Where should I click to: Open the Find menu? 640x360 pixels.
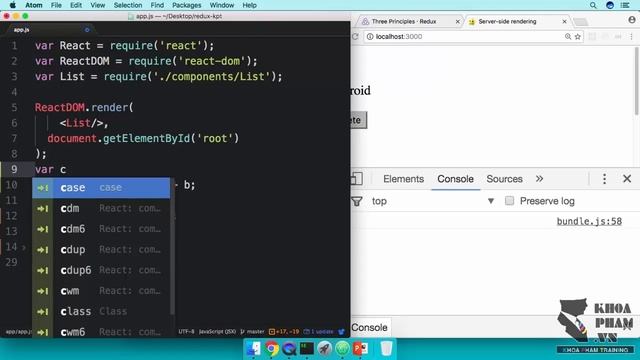[157, 5]
